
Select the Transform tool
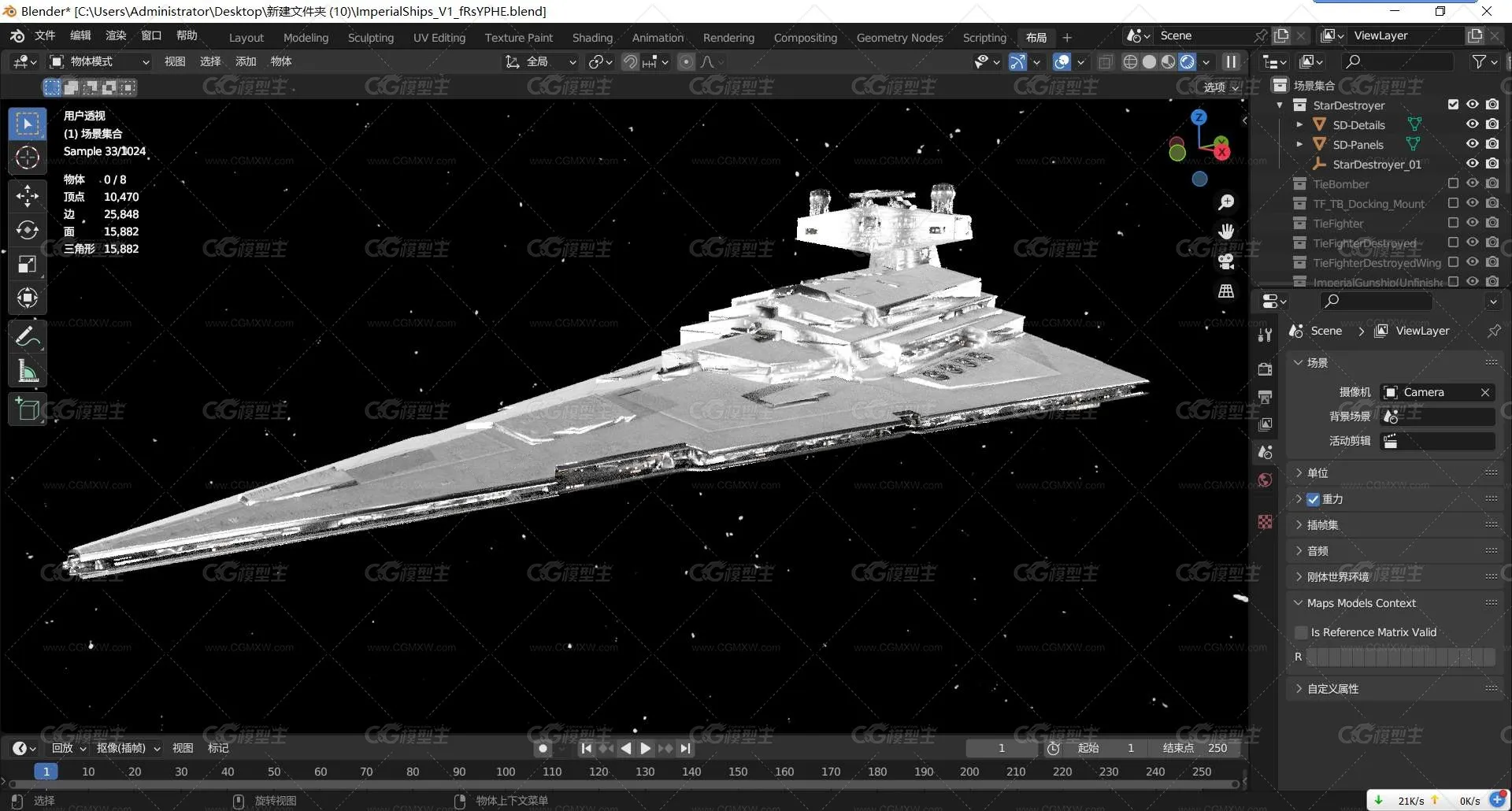point(28,298)
